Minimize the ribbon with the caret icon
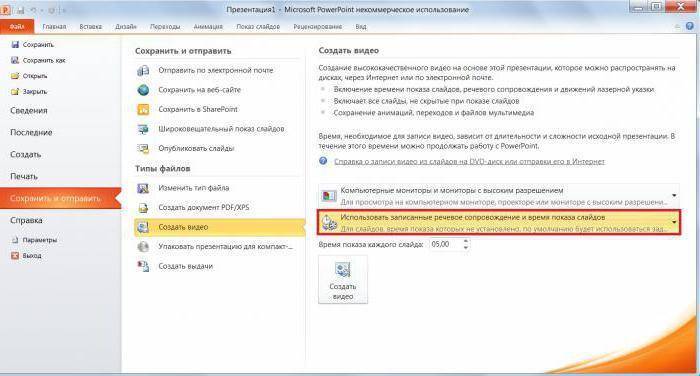Screen dimensions: 700x376 pos(678,27)
